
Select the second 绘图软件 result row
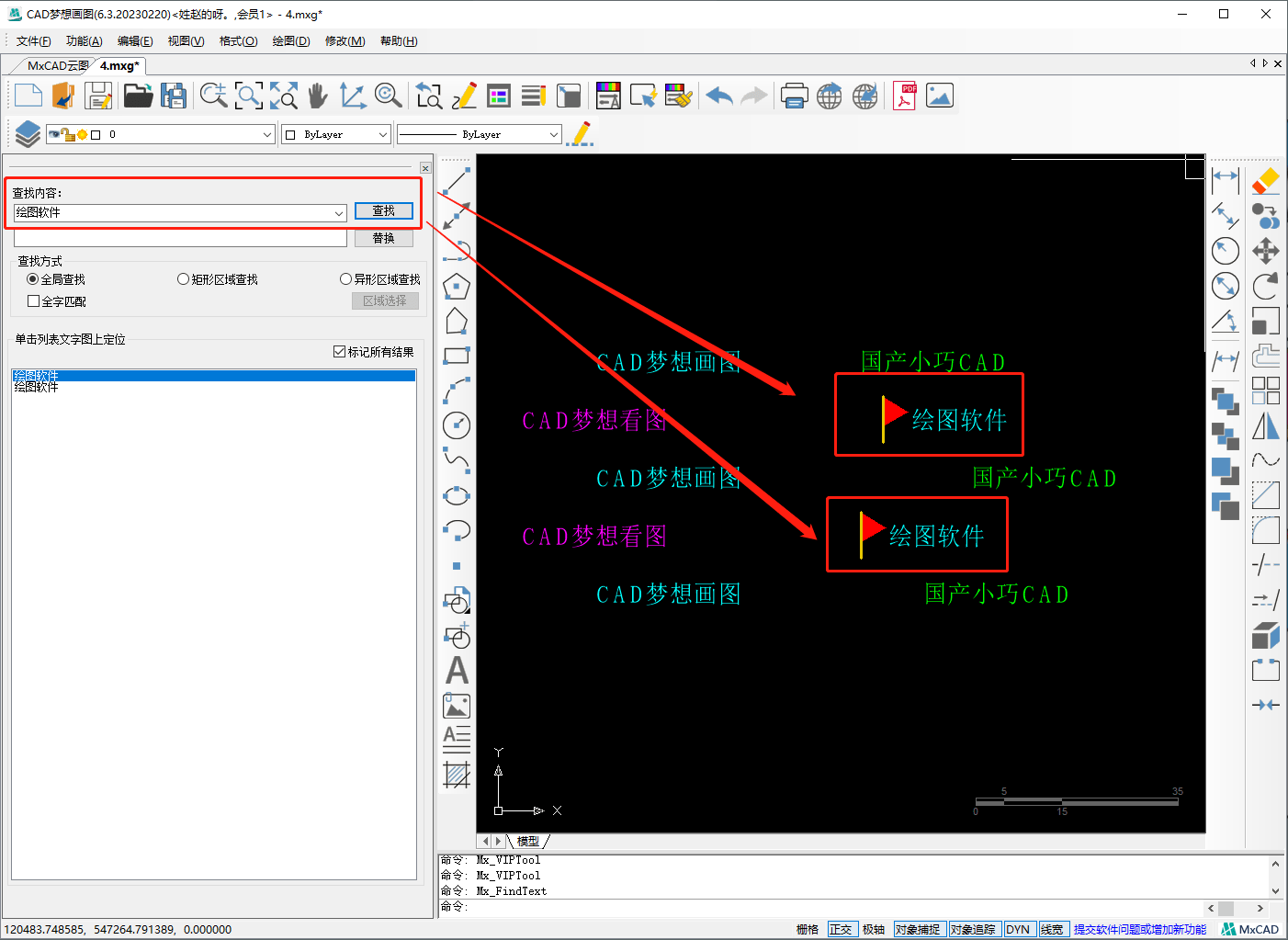pos(213,387)
